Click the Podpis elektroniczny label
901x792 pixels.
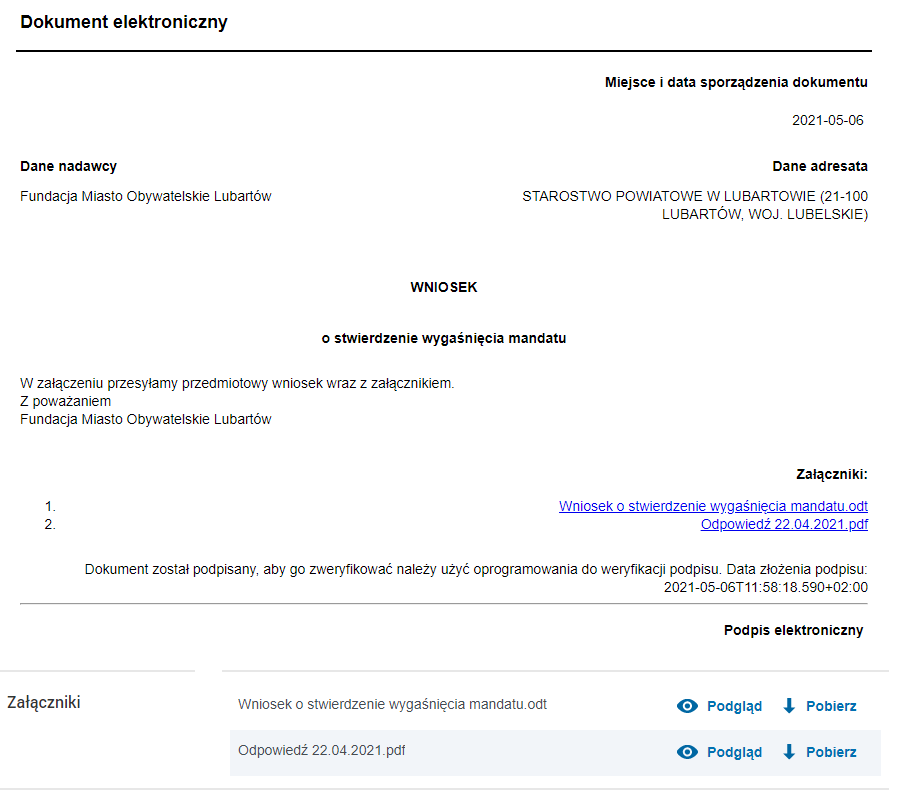[x=793, y=630]
